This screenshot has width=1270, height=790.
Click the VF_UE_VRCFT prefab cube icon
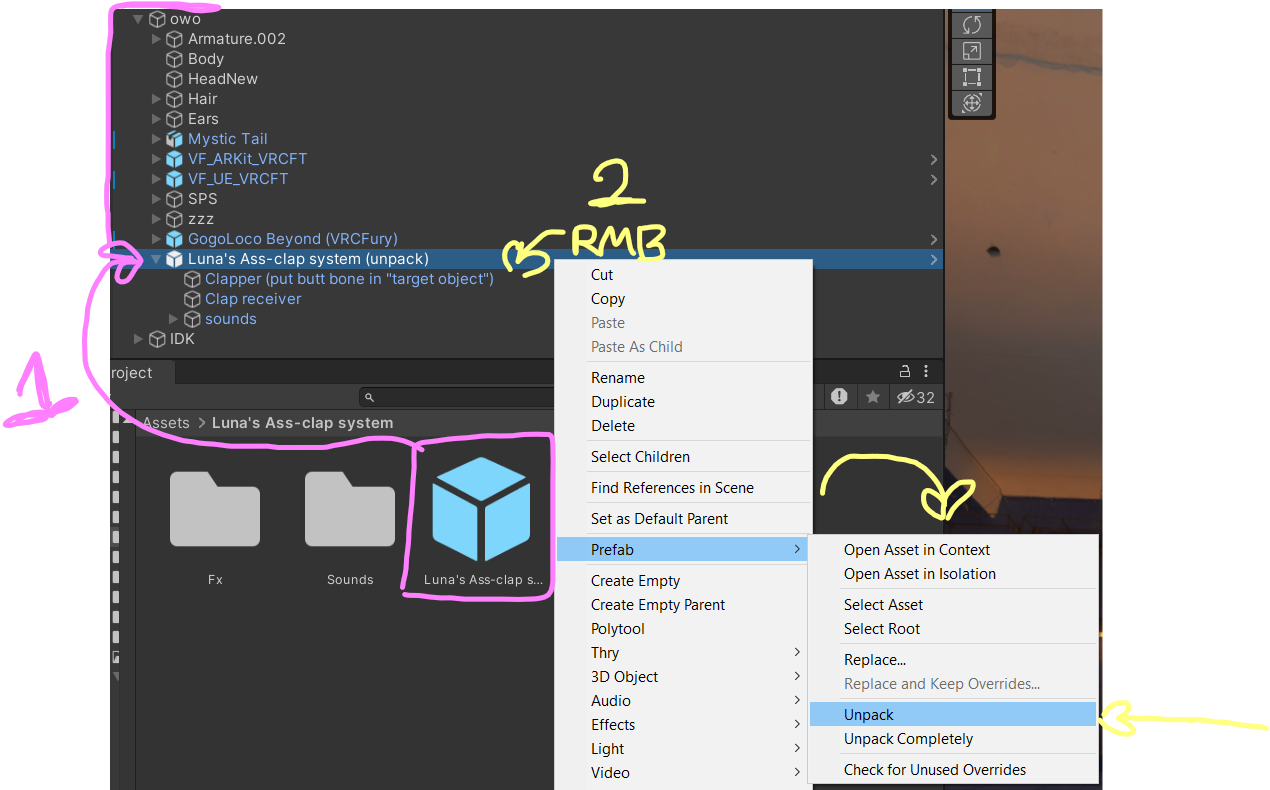pos(175,179)
